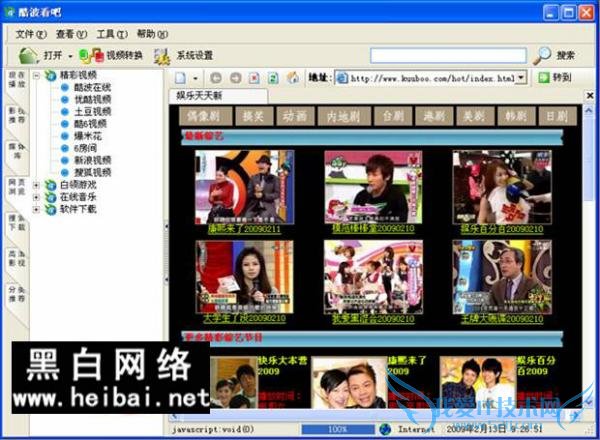Screen dimensions: 600x440
Task: Click the 韩剧 category button
Action: (x=515, y=116)
